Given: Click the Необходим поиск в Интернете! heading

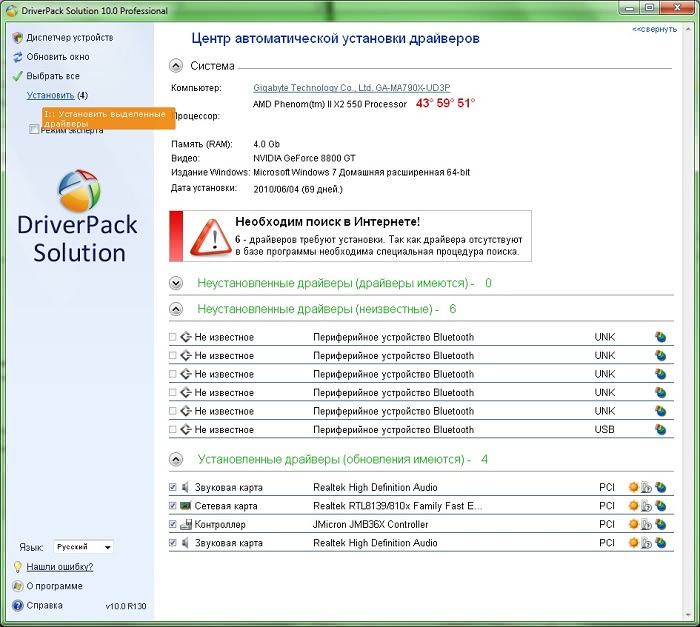Looking at the screenshot, I should 327,222.
